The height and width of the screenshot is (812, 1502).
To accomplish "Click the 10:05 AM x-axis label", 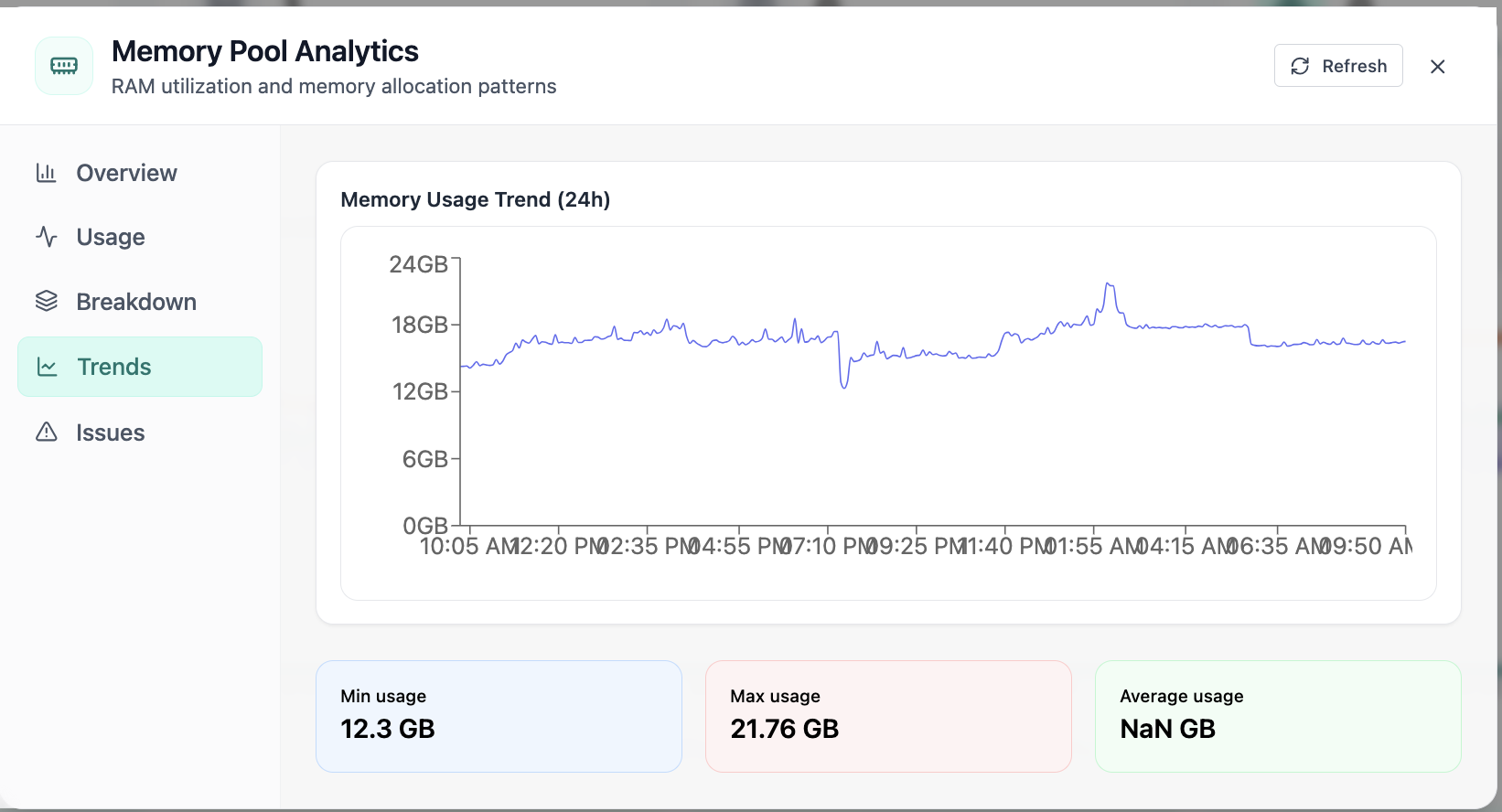I will pyautogui.click(x=469, y=547).
